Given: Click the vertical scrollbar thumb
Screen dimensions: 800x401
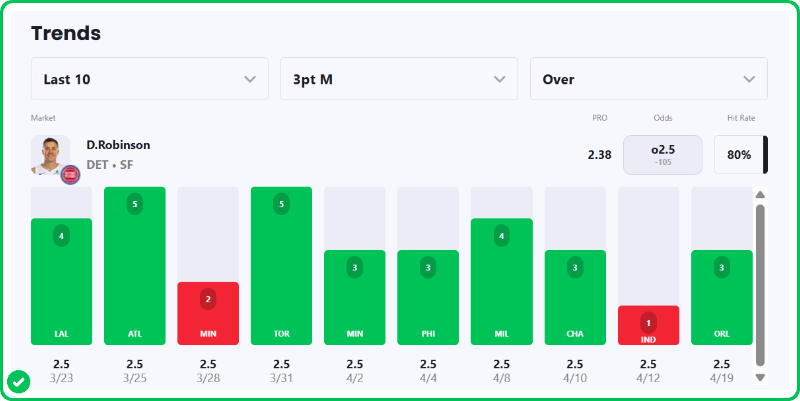Looking at the screenshot, I should coord(760,285).
